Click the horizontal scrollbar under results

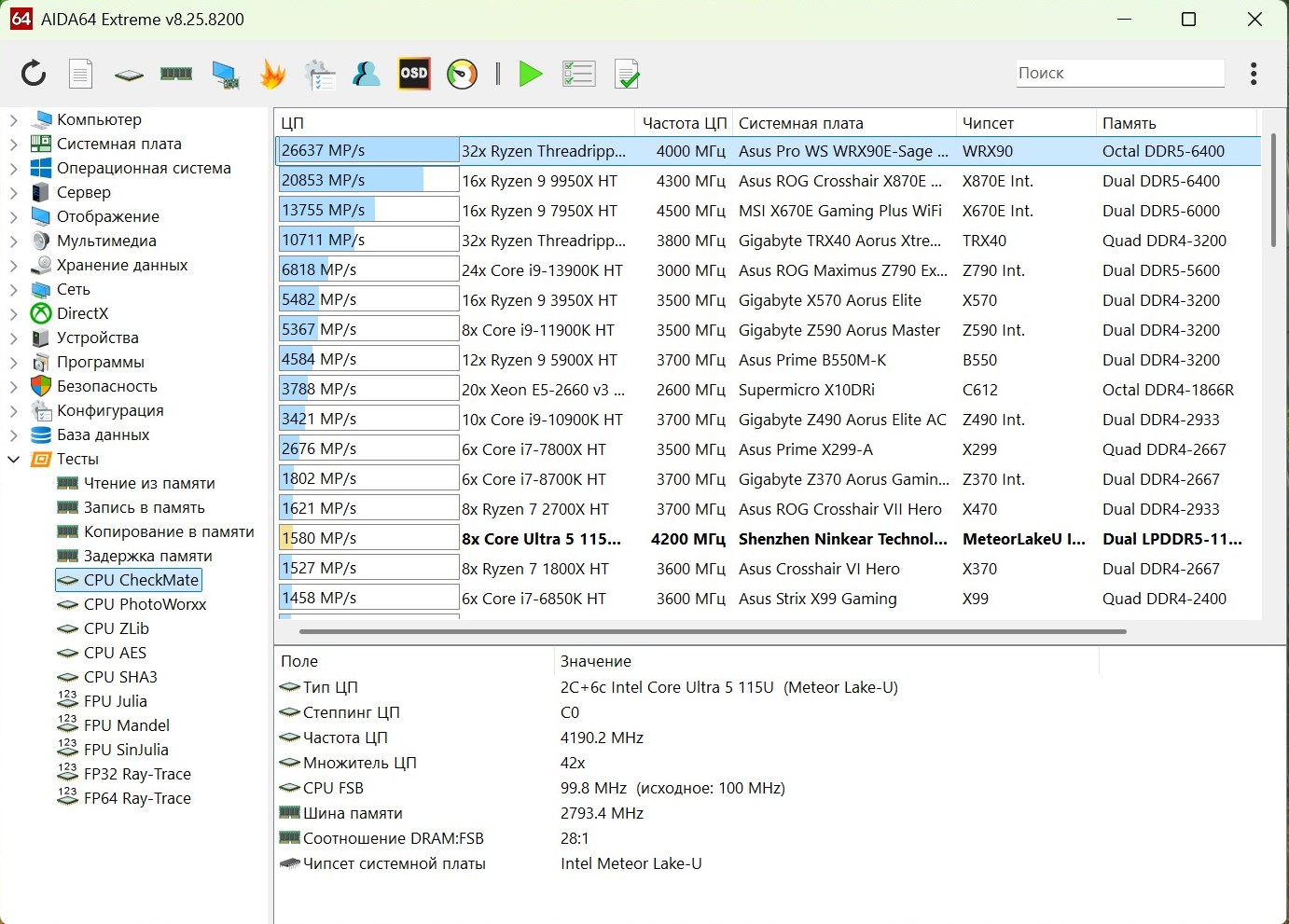(x=713, y=631)
